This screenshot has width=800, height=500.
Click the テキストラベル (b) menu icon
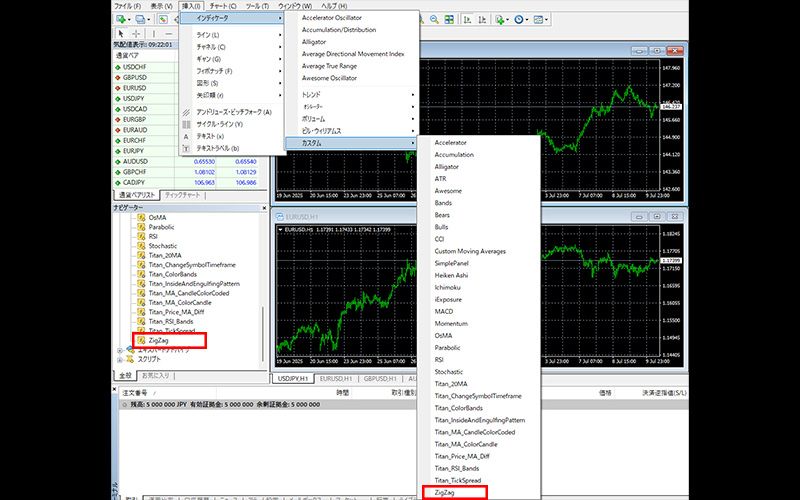pyautogui.click(x=186, y=148)
